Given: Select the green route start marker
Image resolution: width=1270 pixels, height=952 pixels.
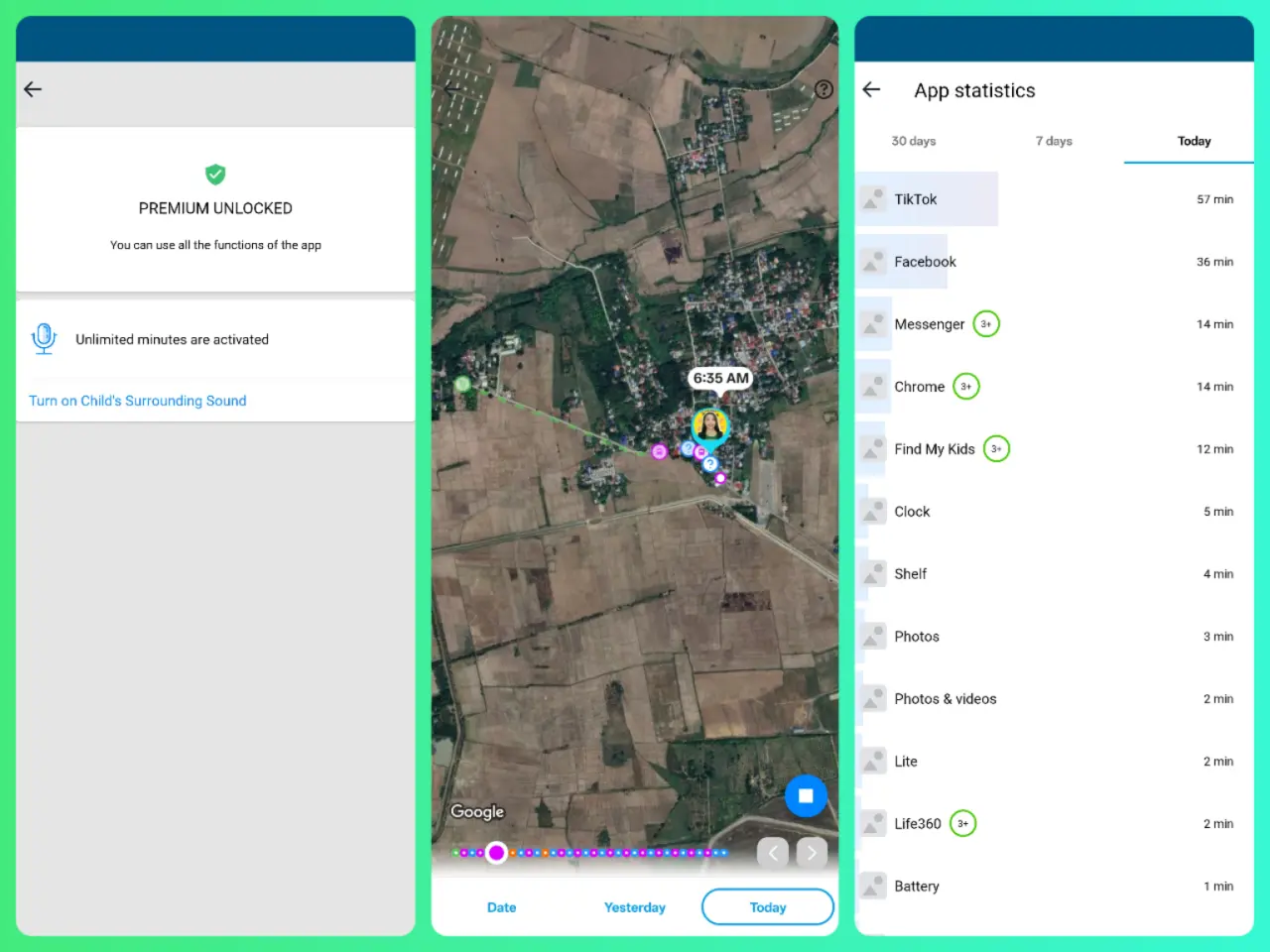Looking at the screenshot, I should tap(461, 384).
